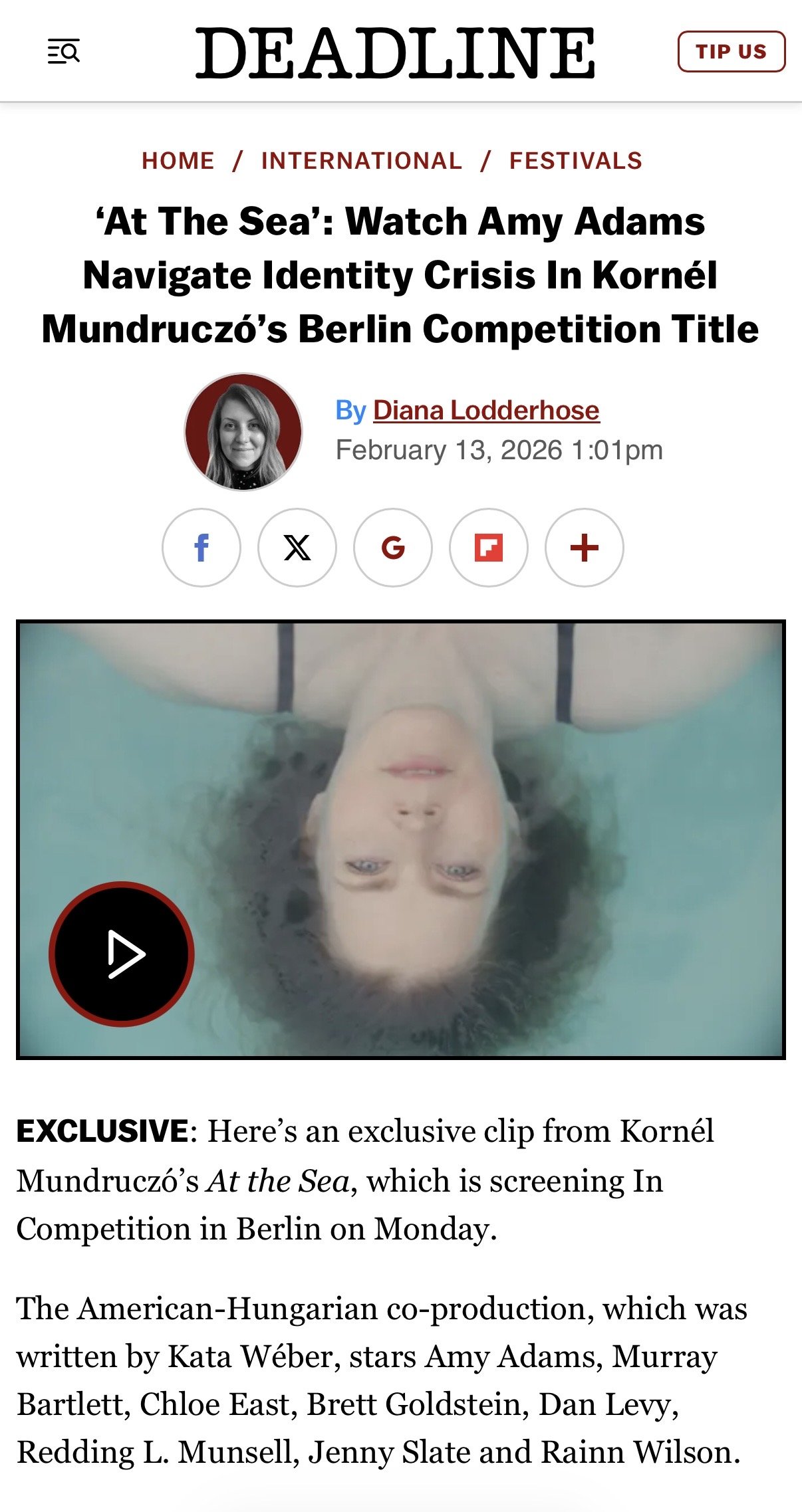Share article on X
Screen dimensions: 802x1512
(297, 548)
